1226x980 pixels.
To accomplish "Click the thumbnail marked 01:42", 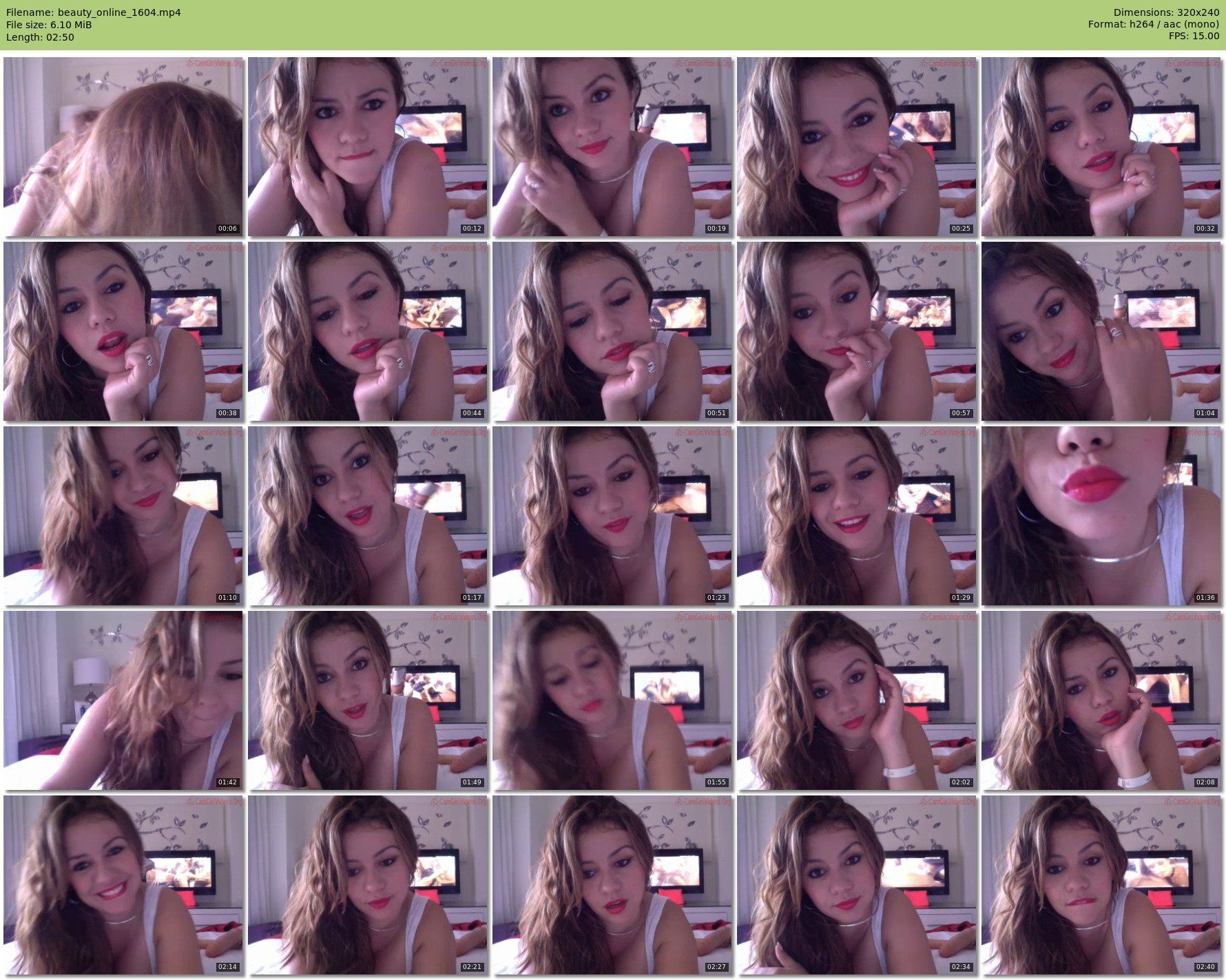I will [123, 700].
